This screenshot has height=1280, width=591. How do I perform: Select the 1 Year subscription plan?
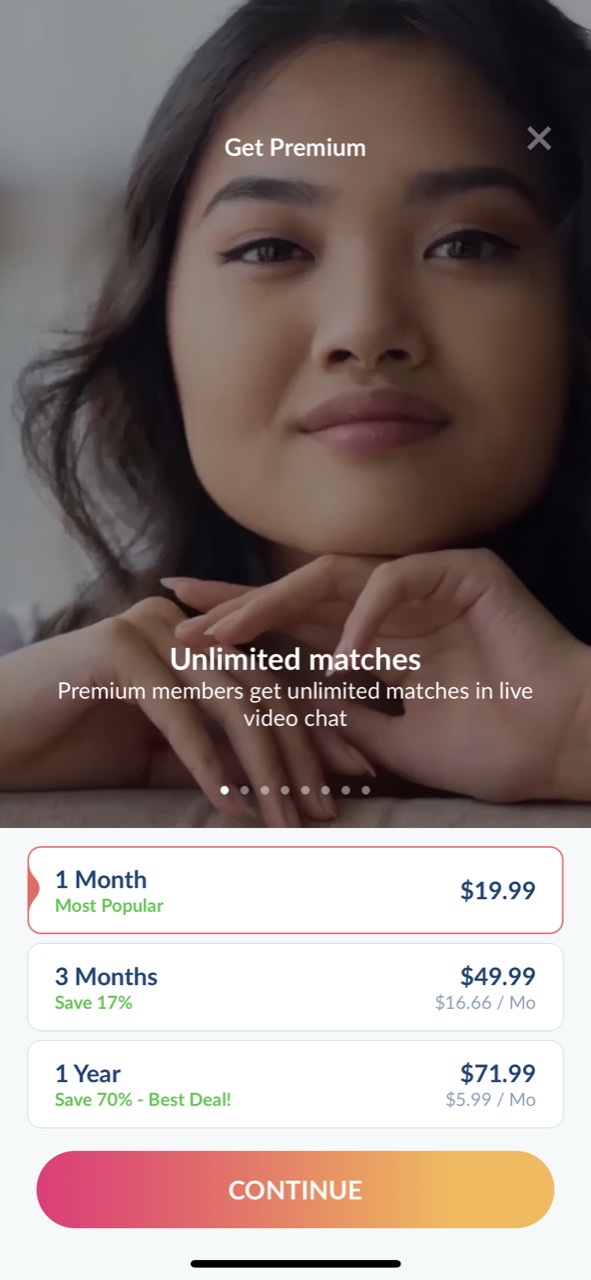295,1083
